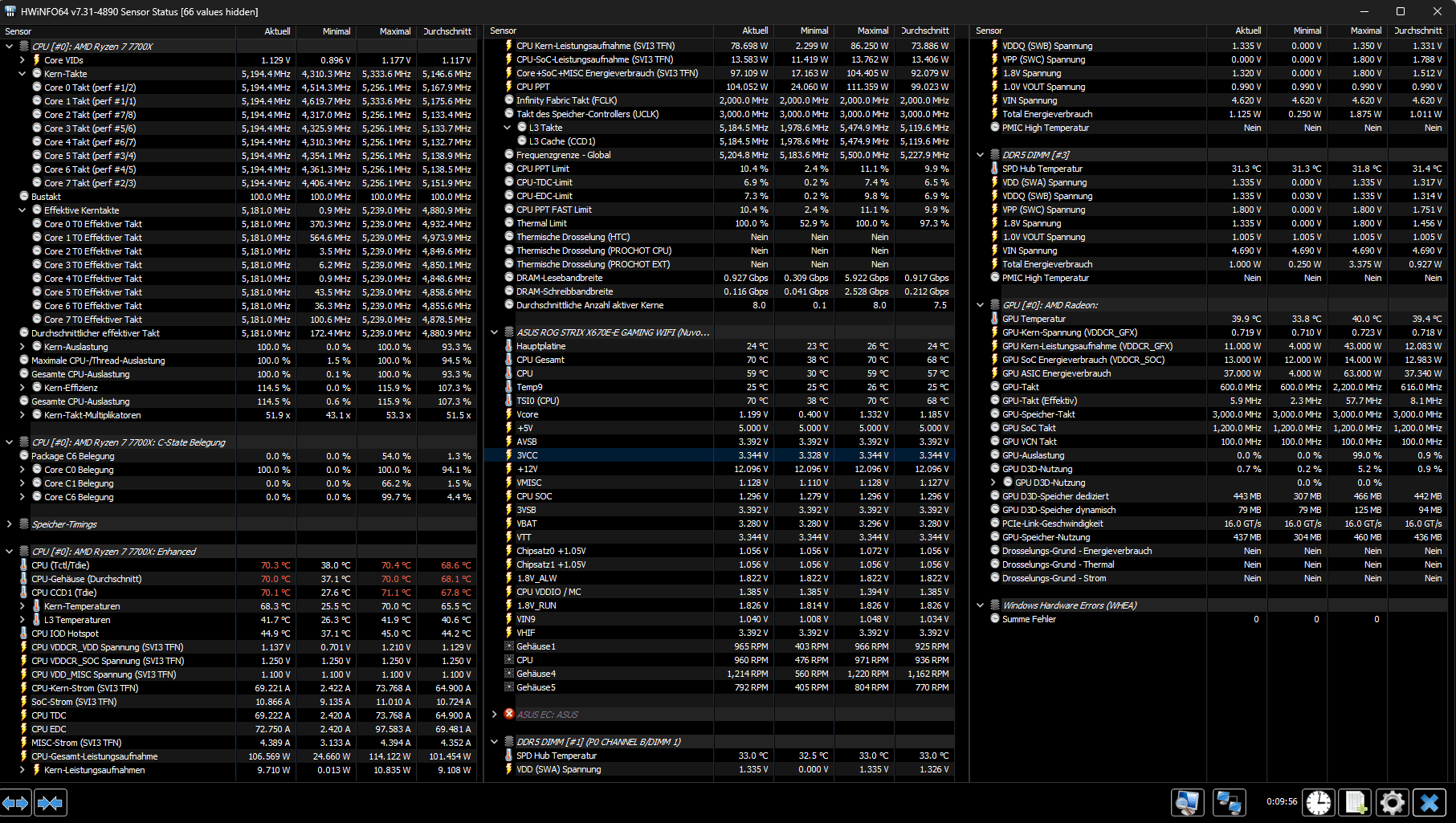
Task: Collapse the Effektive Kerntakte subtree
Action: (22, 210)
